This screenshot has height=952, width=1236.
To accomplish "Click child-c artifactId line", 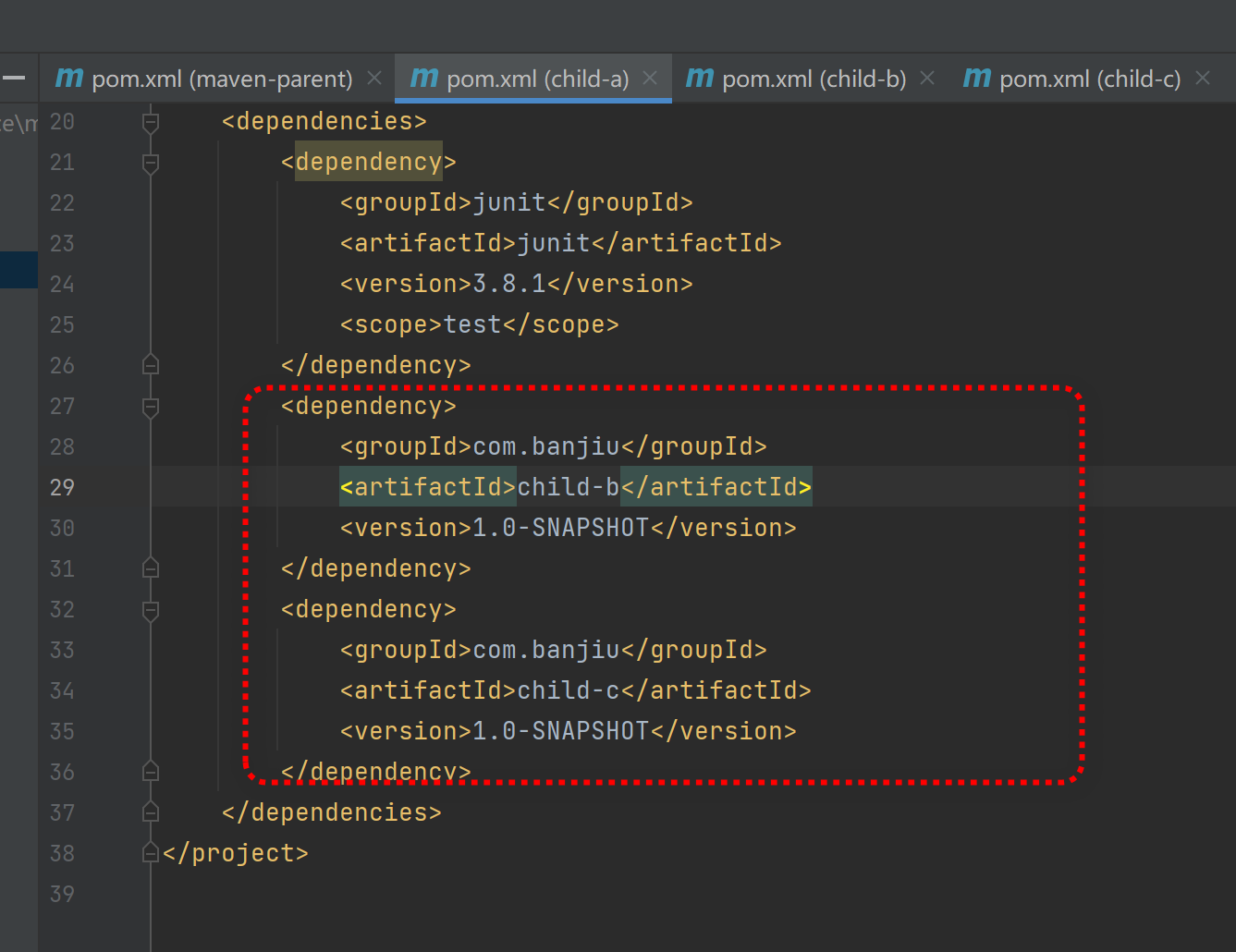I will tap(576, 690).
